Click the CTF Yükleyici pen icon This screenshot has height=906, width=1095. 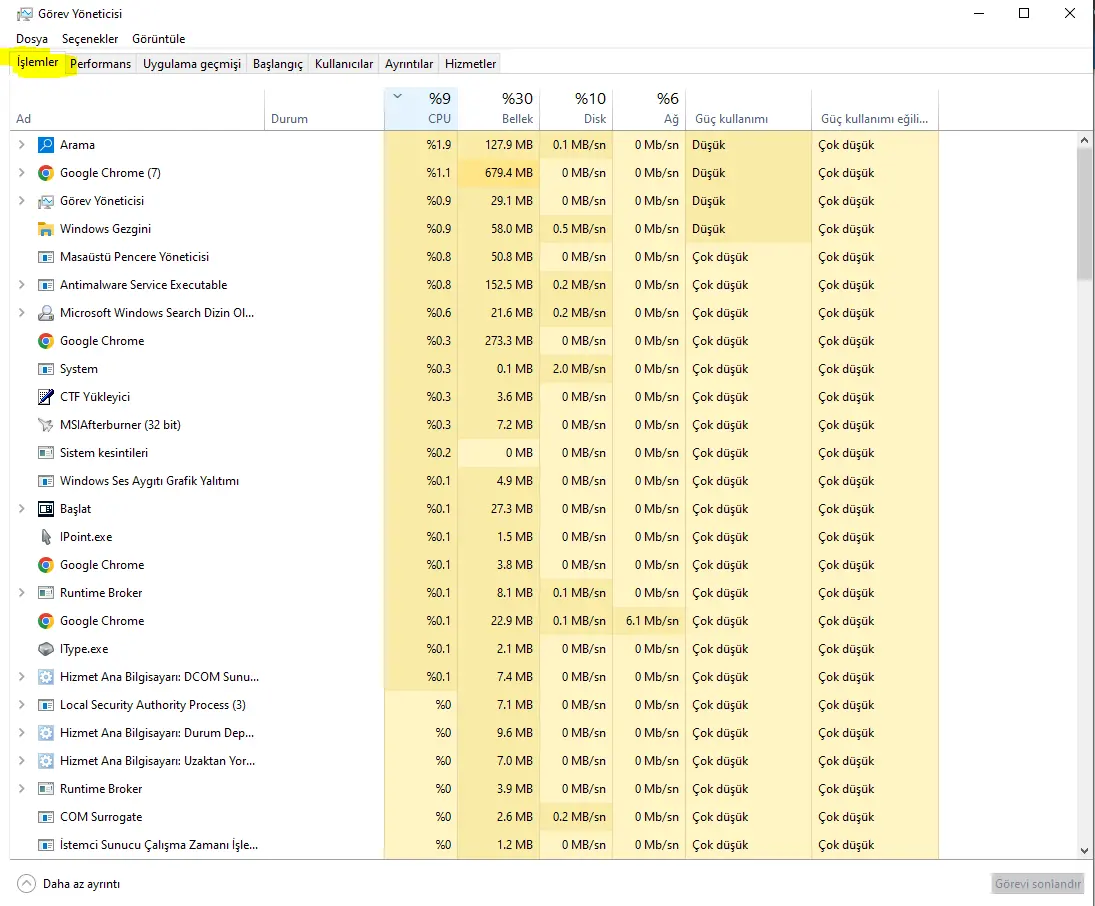pyautogui.click(x=45, y=397)
